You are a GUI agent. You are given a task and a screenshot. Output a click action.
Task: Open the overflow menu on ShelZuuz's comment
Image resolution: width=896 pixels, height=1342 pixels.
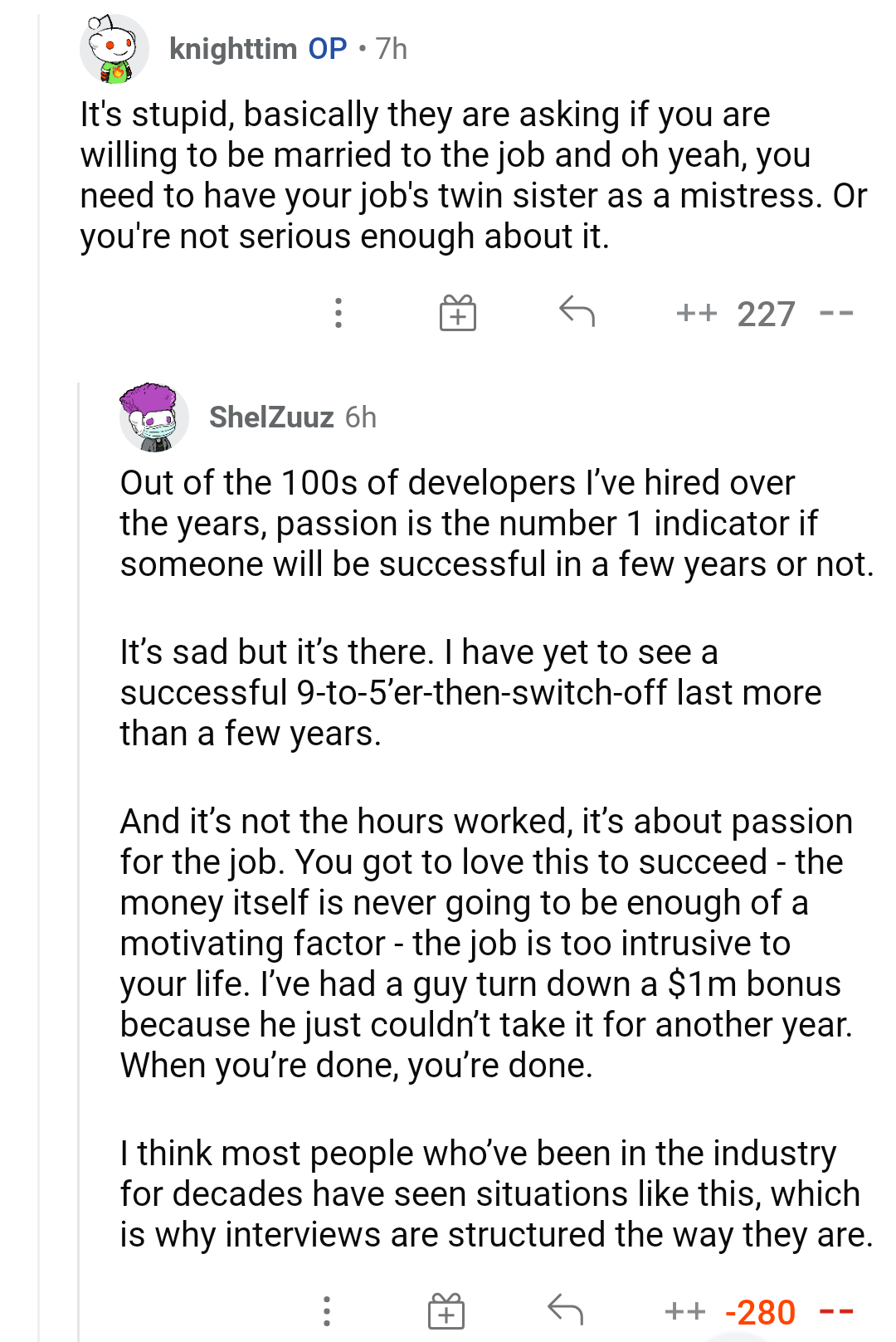pos(327,1311)
